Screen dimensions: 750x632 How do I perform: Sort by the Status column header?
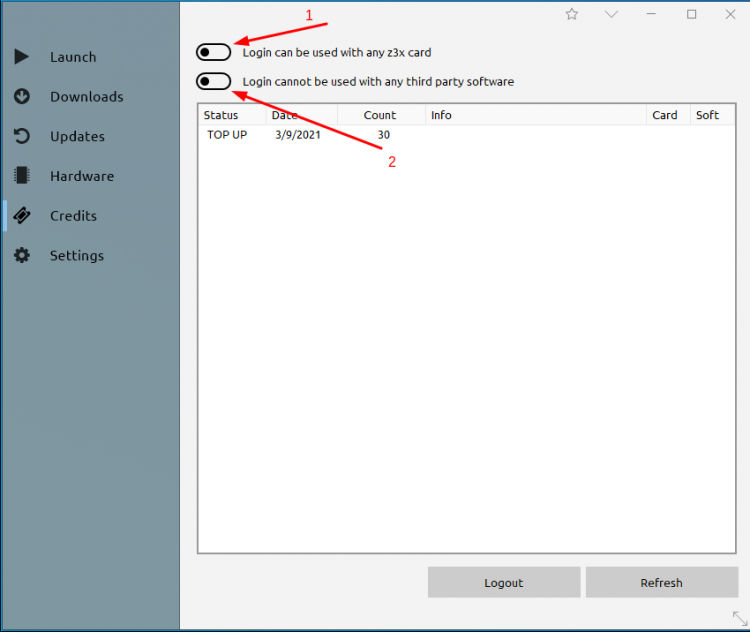point(232,115)
